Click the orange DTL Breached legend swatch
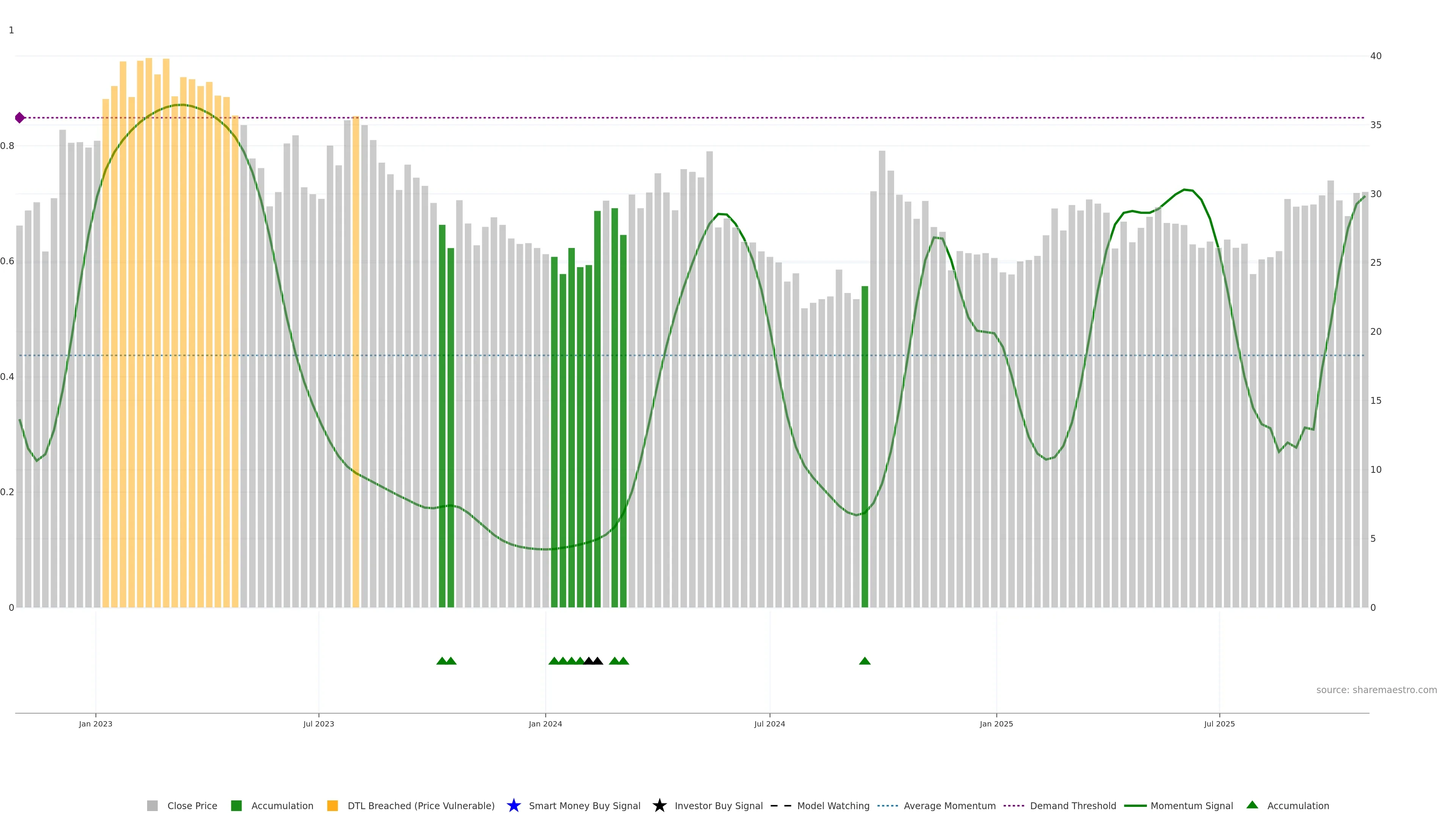Screen dimensions: 1456x819 333,805
